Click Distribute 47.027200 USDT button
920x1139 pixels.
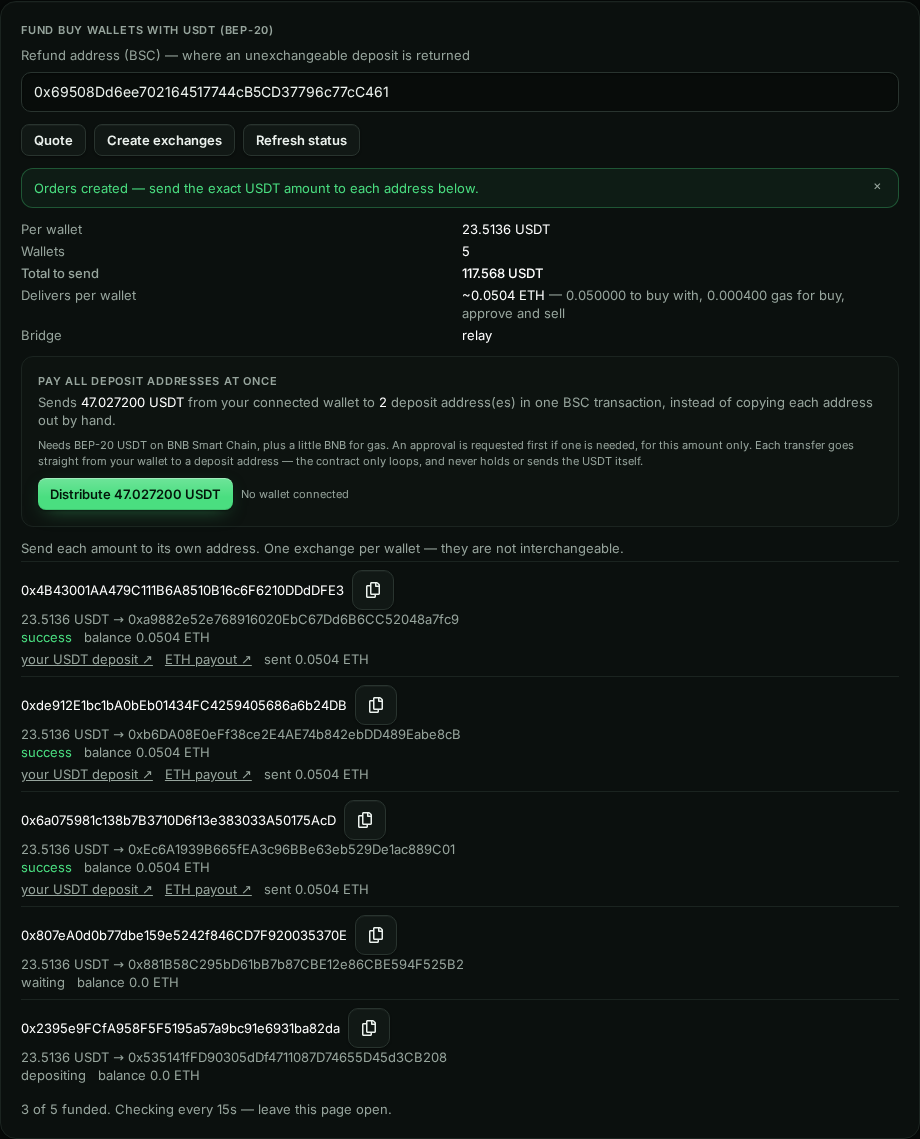(x=135, y=494)
